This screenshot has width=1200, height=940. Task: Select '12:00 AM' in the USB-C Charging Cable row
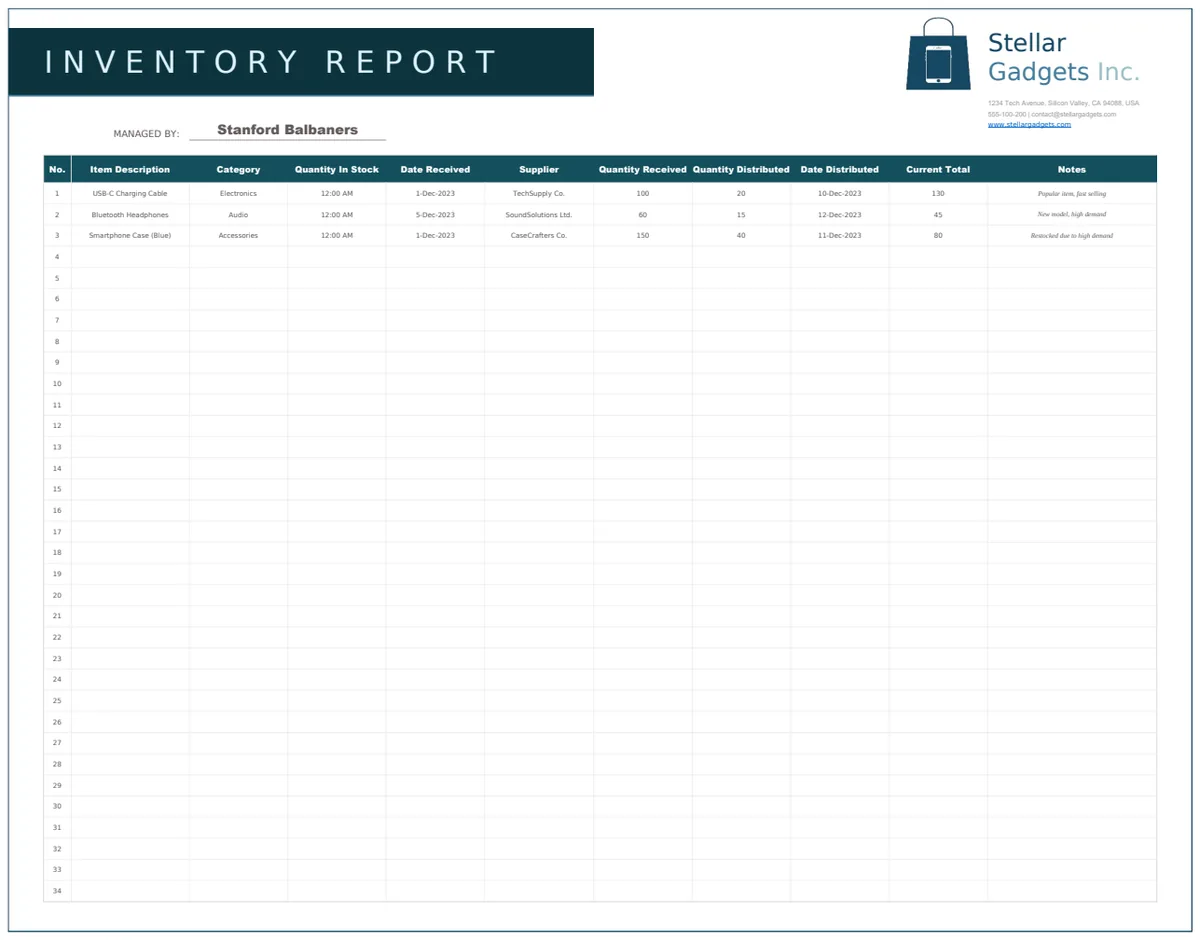coord(337,194)
